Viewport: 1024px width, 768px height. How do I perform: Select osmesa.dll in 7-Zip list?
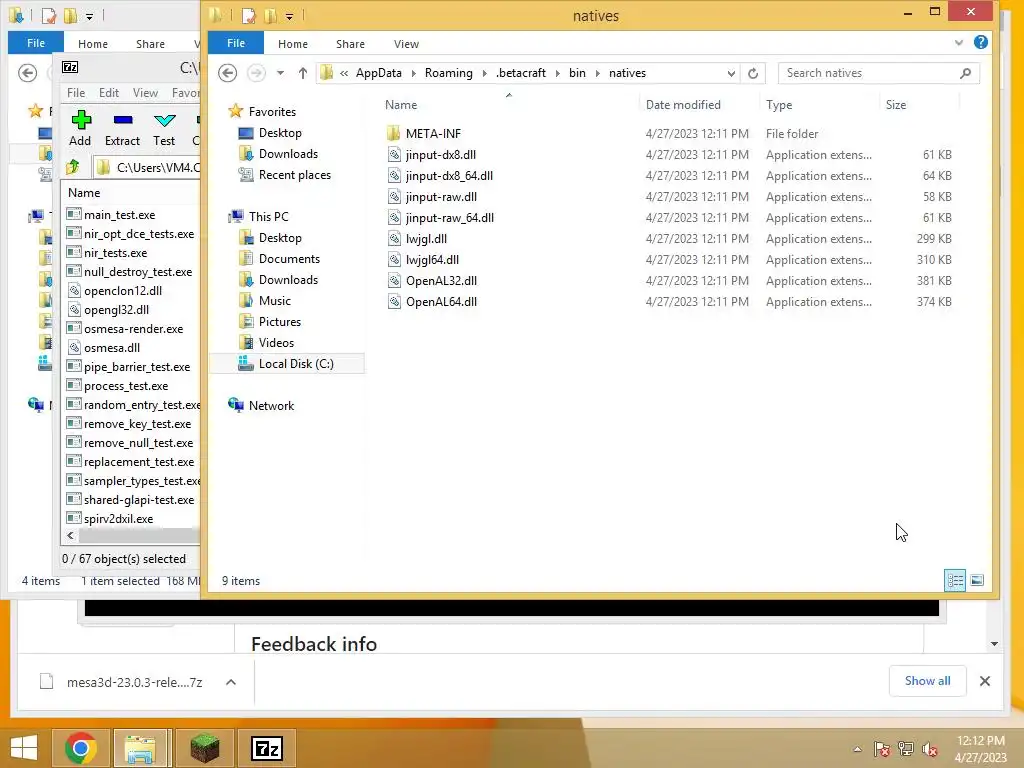coord(112,348)
